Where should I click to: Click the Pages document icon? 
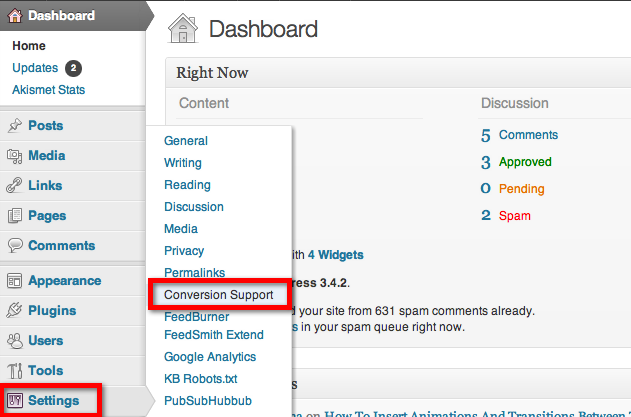pyautogui.click(x=14, y=216)
